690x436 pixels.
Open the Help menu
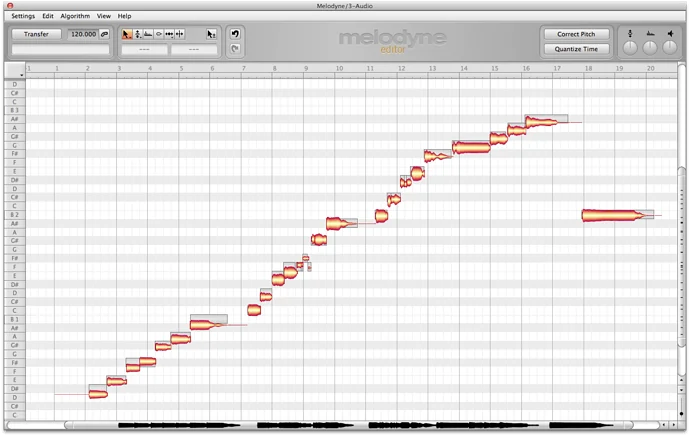pyautogui.click(x=125, y=16)
